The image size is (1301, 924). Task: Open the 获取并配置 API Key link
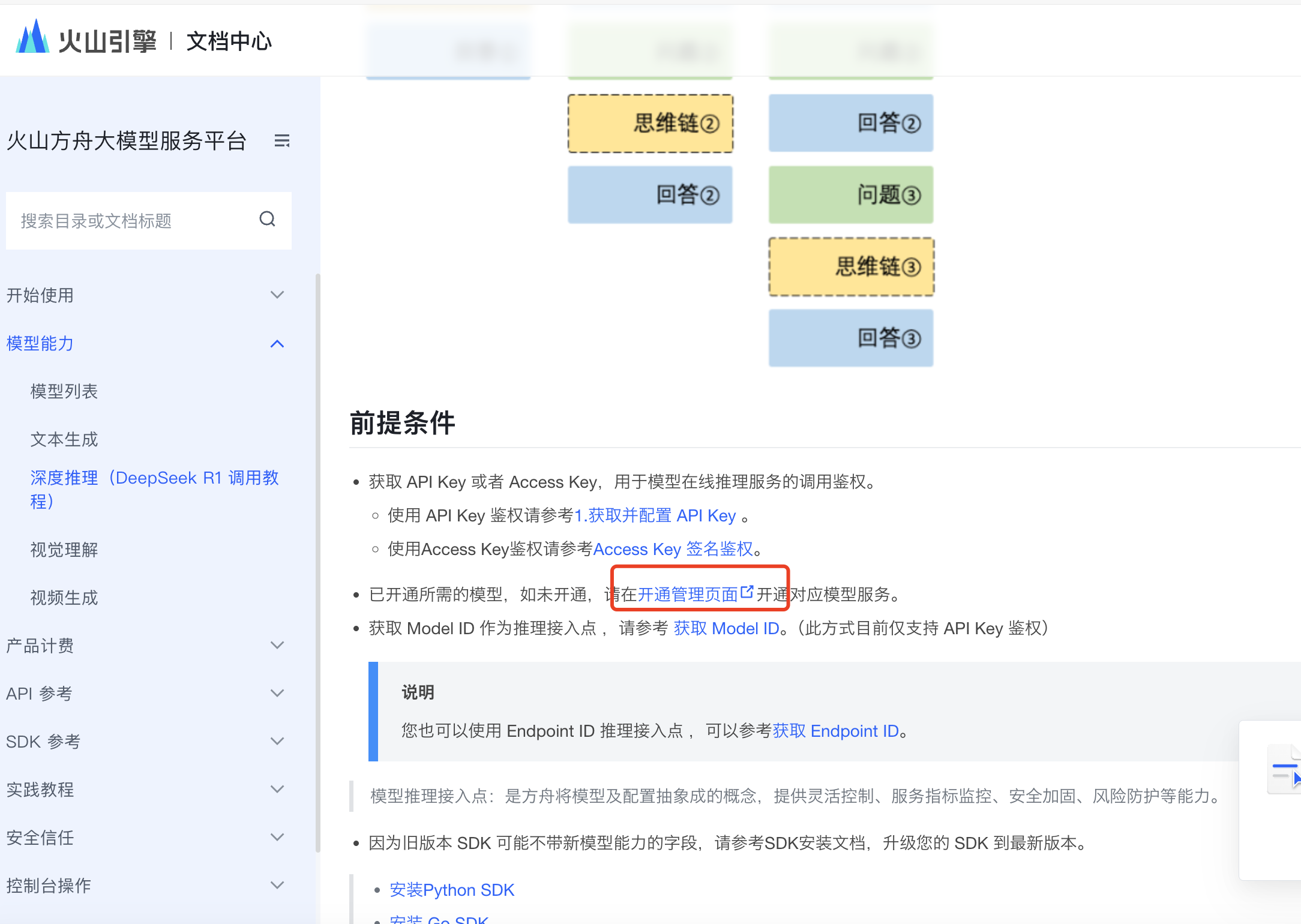tap(655, 516)
